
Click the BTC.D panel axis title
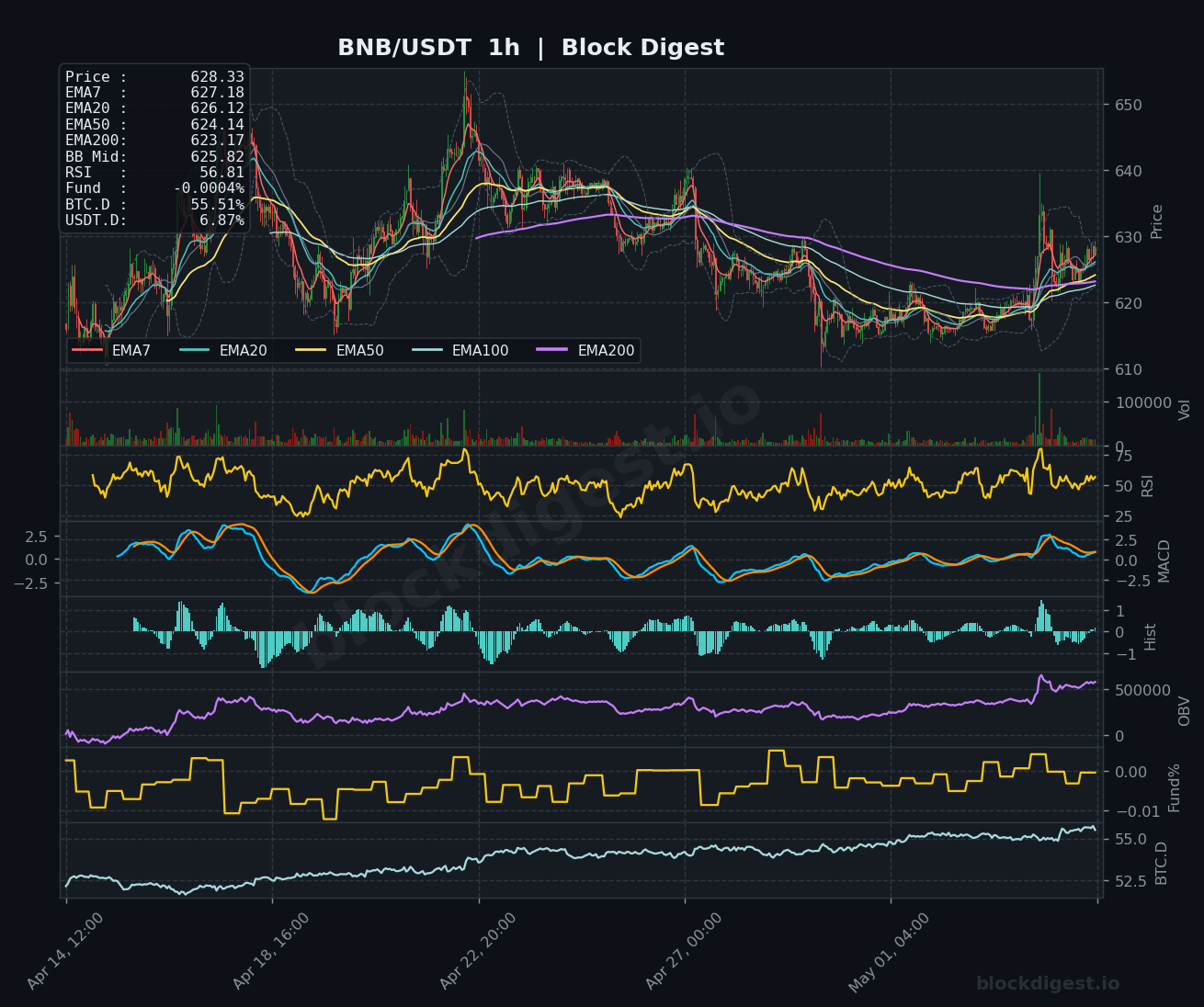tap(1162, 863)
